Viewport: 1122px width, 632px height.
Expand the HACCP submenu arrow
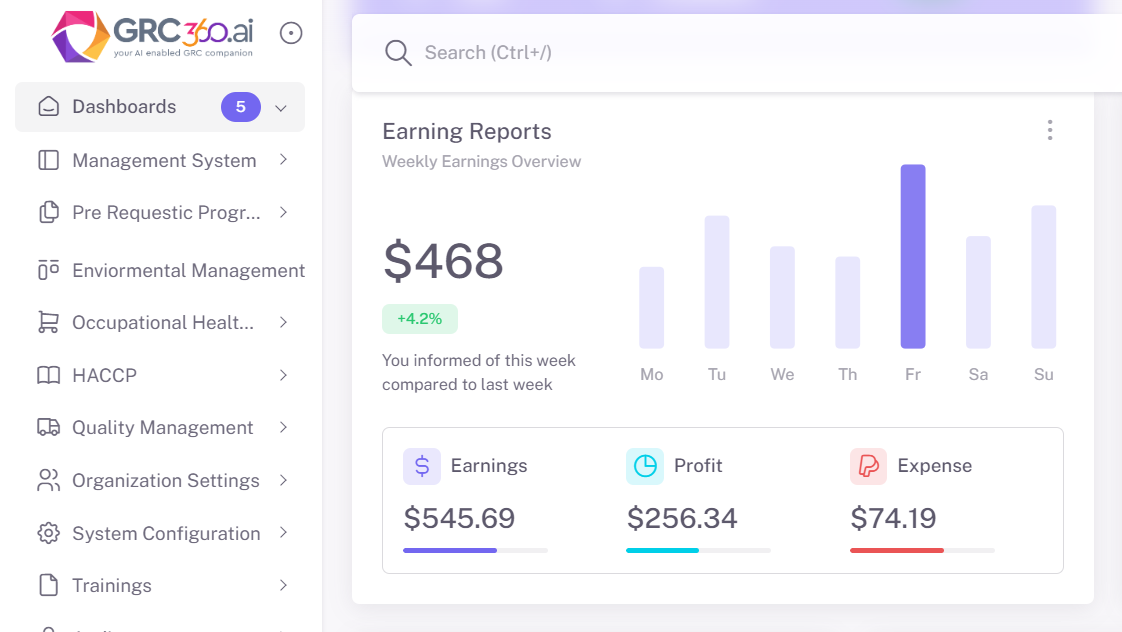click(284, 375)
